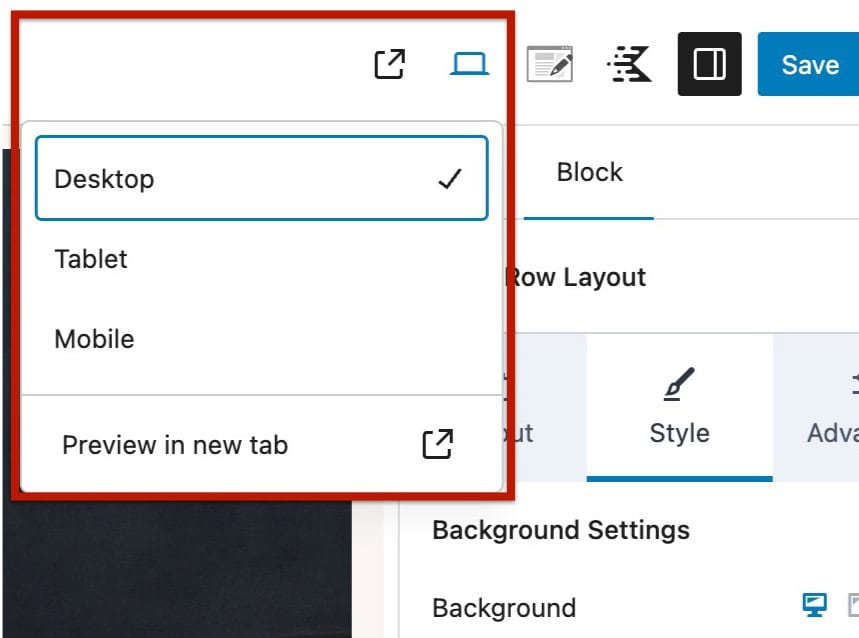The width and height of the screenshot is (859, 638).
Task: Click the laptop preview viewport icon
Action: [x=469, y=62]
